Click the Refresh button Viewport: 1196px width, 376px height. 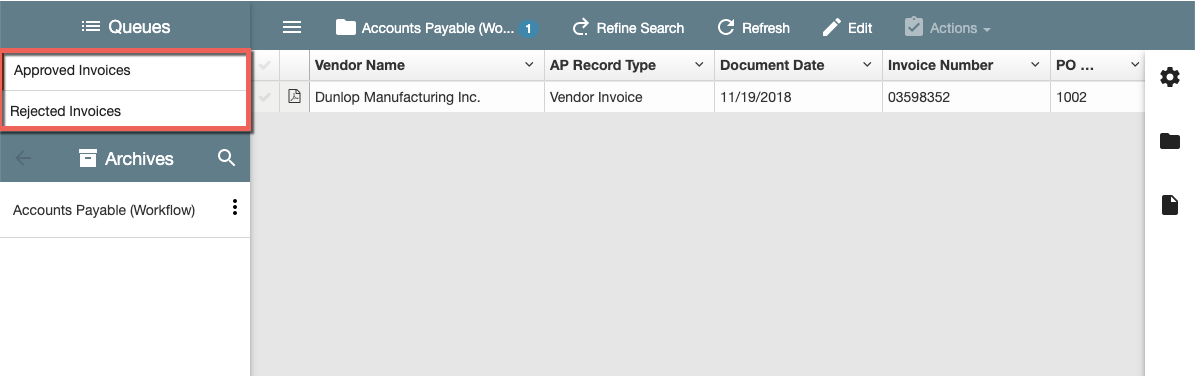(754, 28)
